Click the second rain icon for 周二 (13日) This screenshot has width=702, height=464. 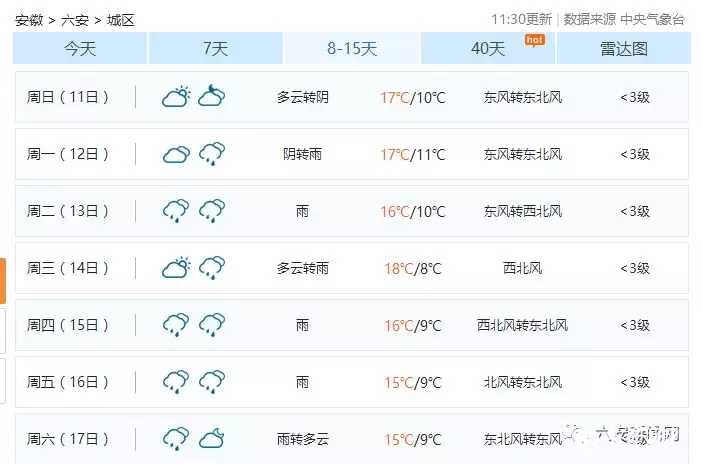211,211
